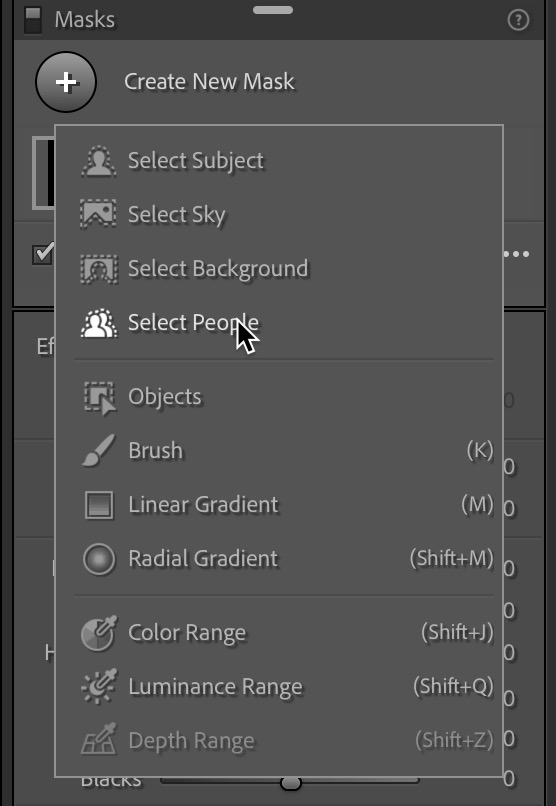Click the Luminance Range icon
This screenshot has height=806, width=556.
[99, 687]
